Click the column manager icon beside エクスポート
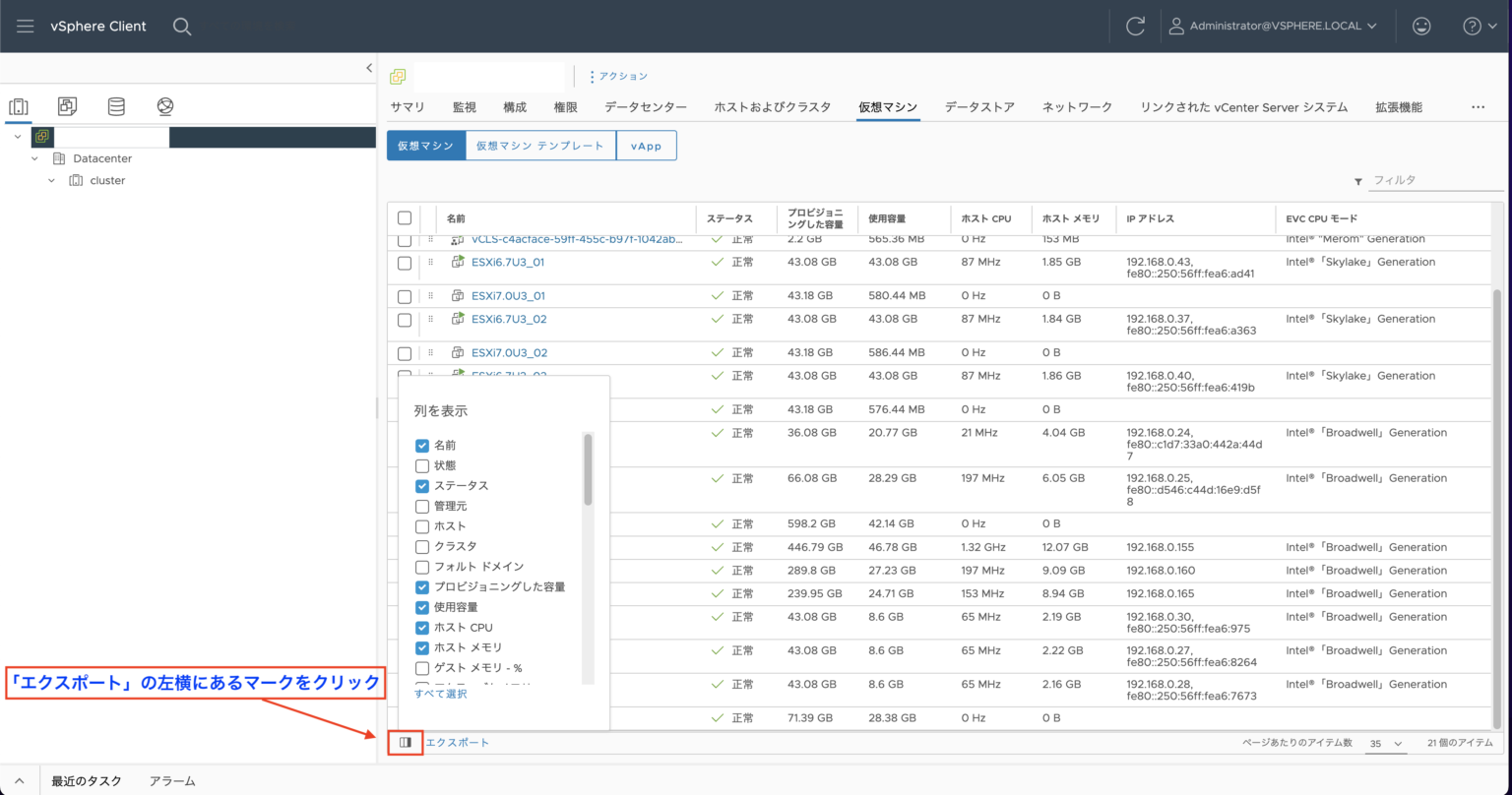Image resolution: width=1512 pixels, height=795 pixels. (x=404, y=743)
